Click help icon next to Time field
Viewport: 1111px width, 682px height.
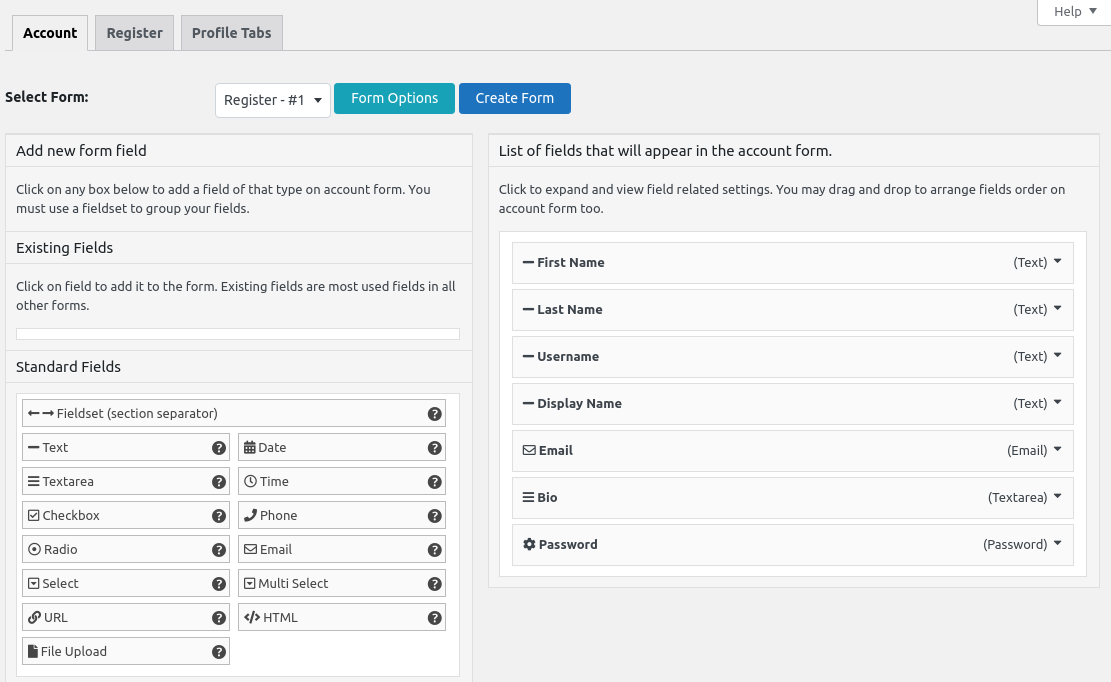[434, 482]
